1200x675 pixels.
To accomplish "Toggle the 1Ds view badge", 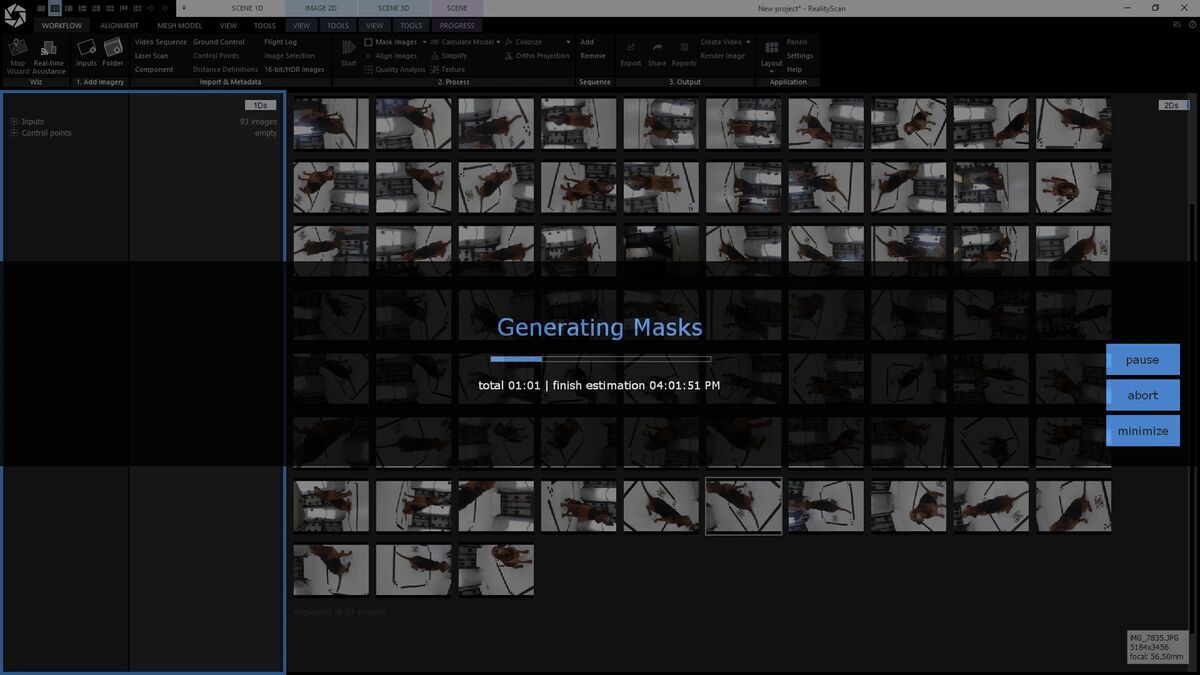I will coord(260,105).
